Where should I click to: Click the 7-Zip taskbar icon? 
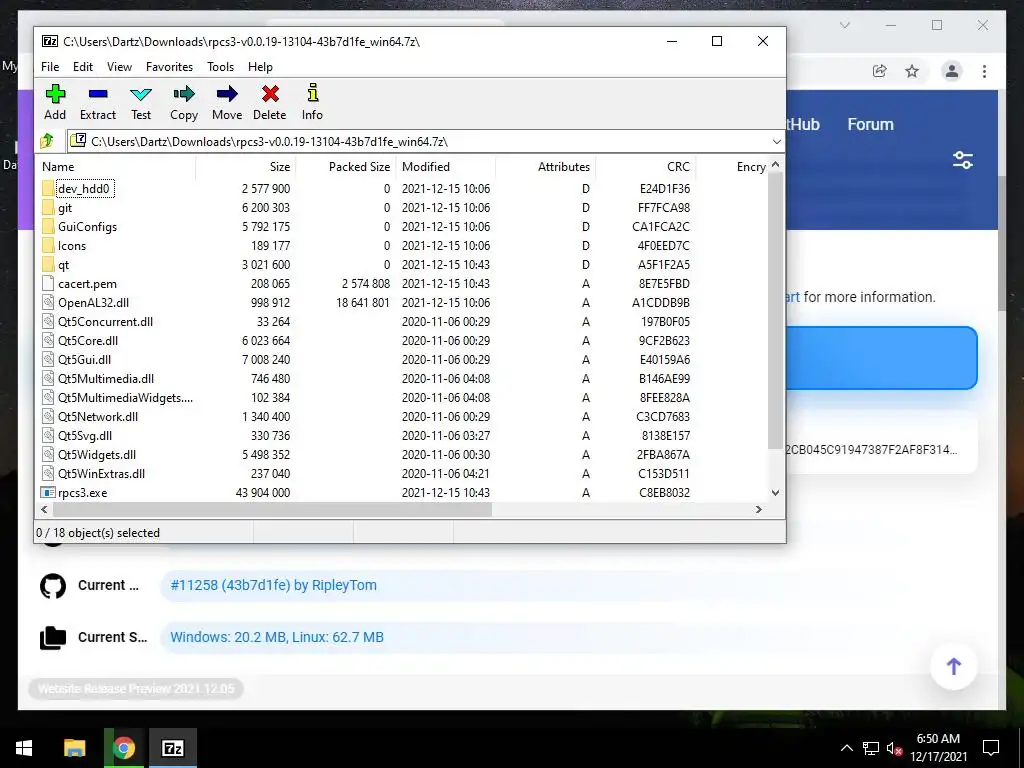172,748
